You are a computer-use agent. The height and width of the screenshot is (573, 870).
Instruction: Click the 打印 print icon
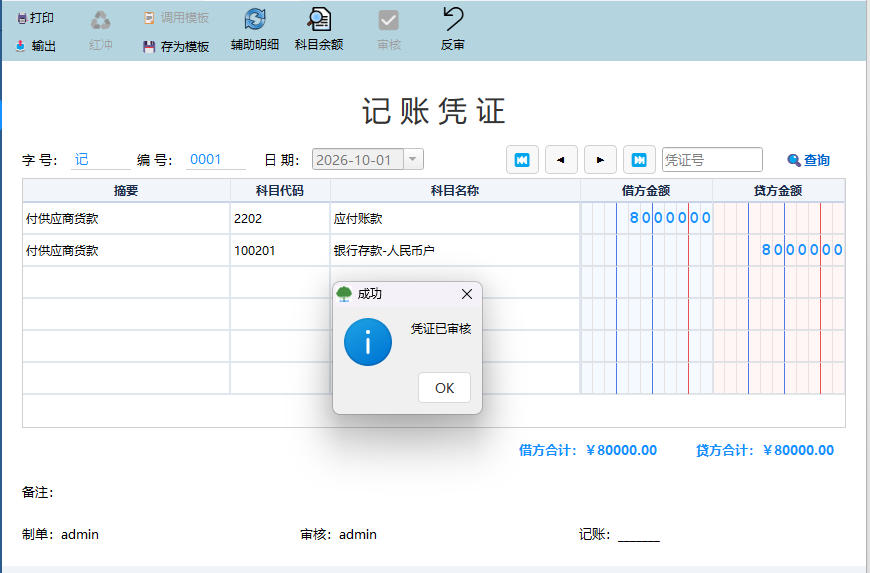(x=22, y=18)
